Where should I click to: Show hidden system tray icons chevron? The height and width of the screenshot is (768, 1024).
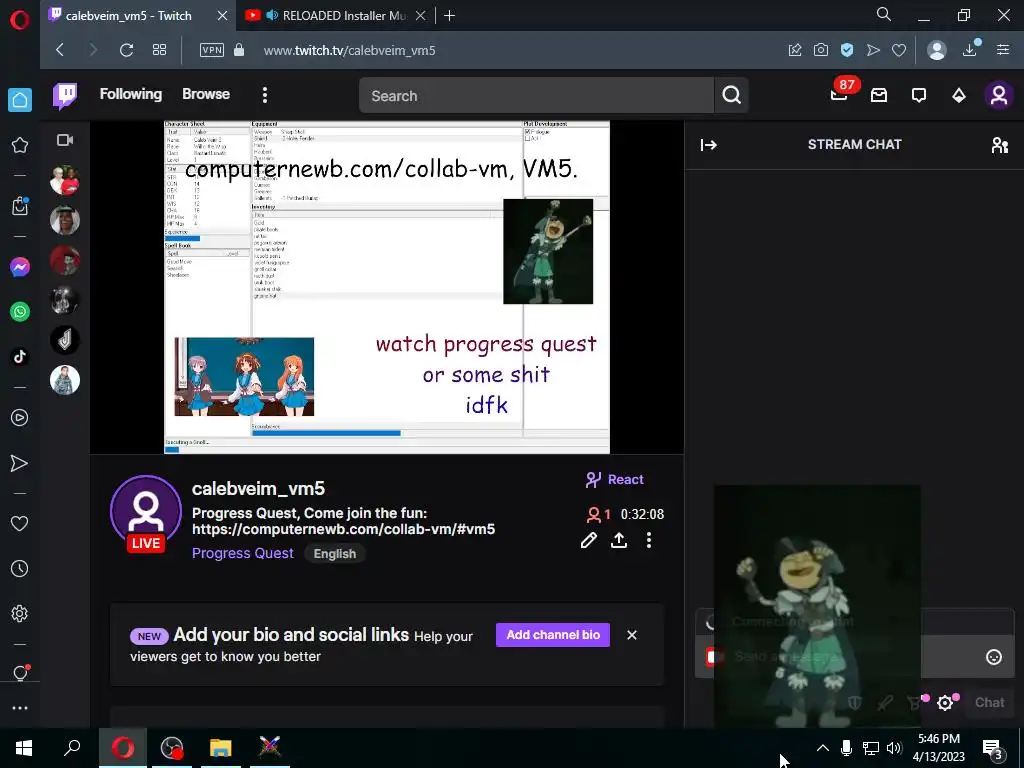point(823,748)
